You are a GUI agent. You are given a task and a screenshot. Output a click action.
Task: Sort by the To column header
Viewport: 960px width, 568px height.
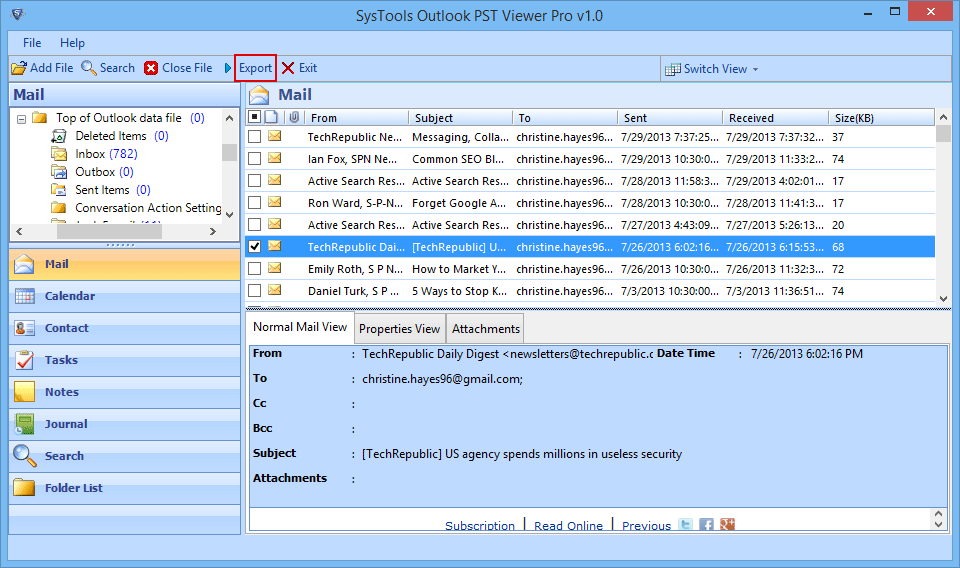click(x=564, y=118)
